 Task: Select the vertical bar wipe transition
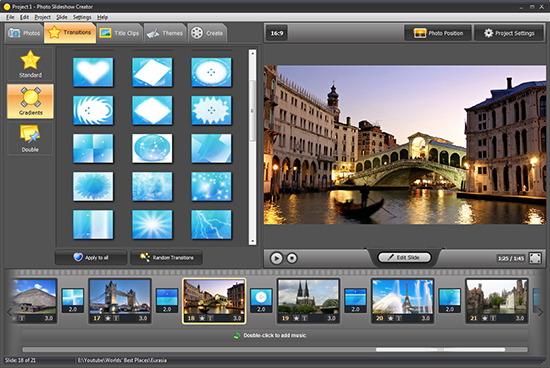point(93,225)
